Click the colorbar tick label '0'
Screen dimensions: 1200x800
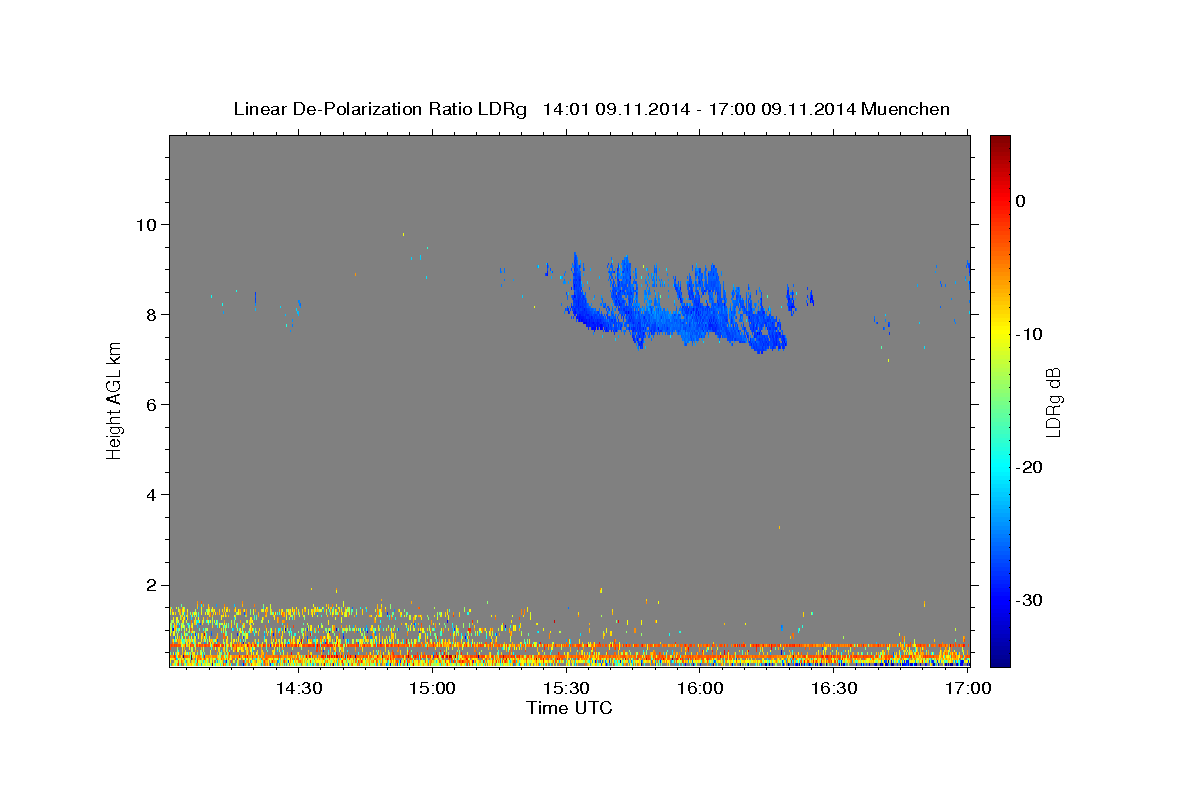pyautogui.click(x=1021, y=201)
